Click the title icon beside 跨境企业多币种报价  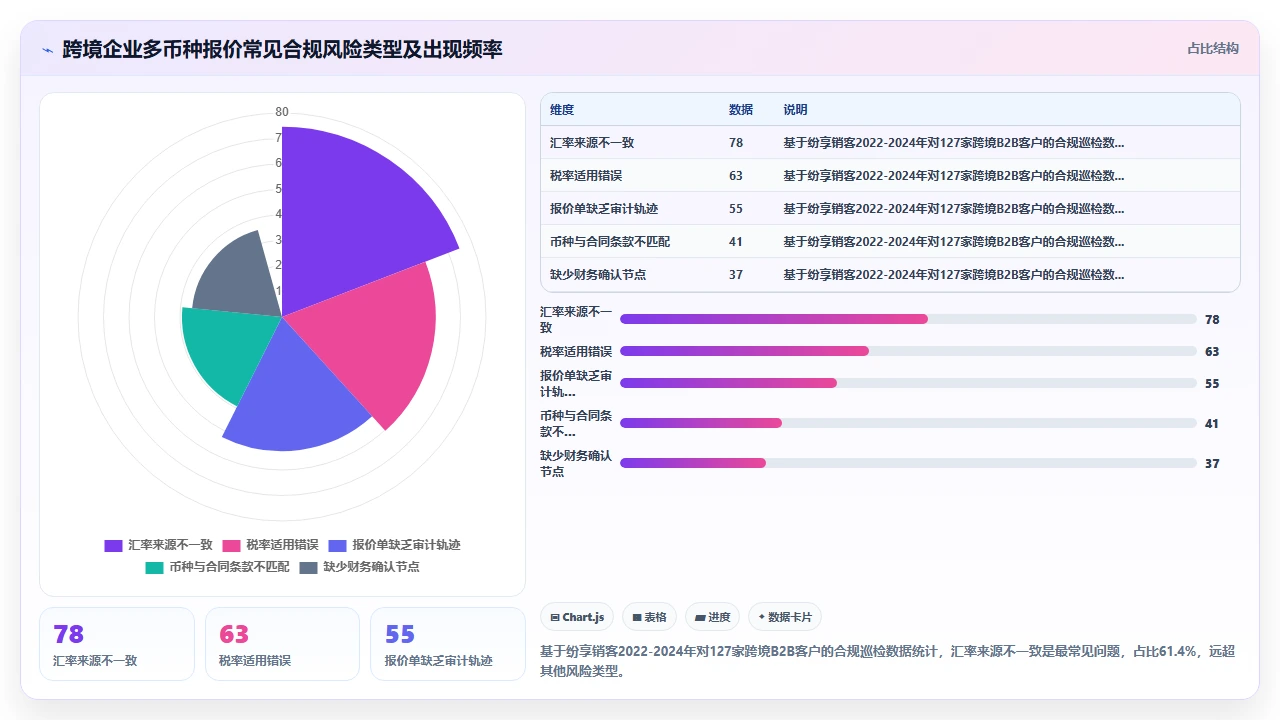click(47, 49)
